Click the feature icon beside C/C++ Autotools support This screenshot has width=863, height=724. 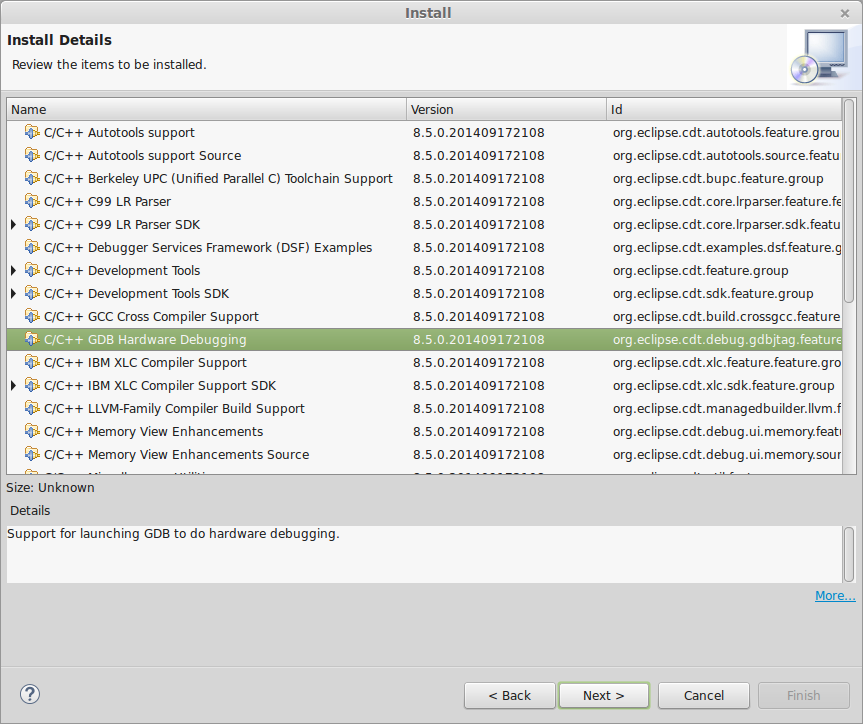[x=32, y=132]
